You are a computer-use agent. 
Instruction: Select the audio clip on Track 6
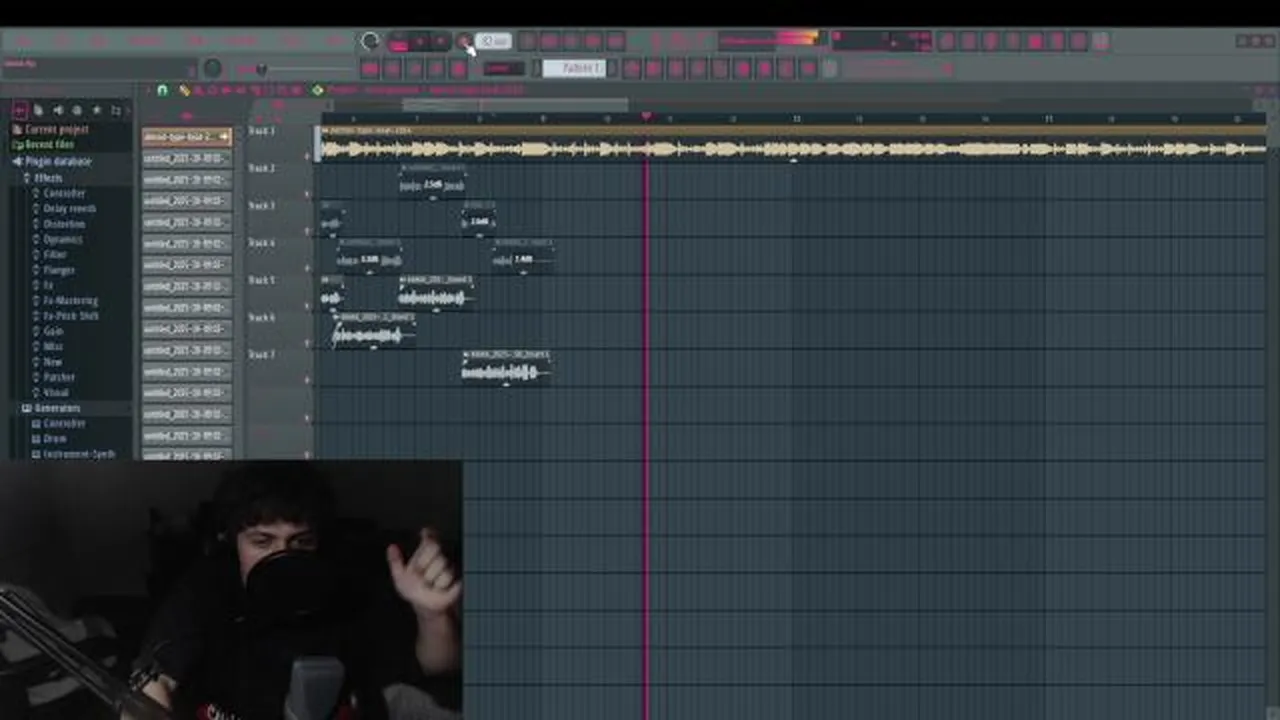tap(373, 331)
